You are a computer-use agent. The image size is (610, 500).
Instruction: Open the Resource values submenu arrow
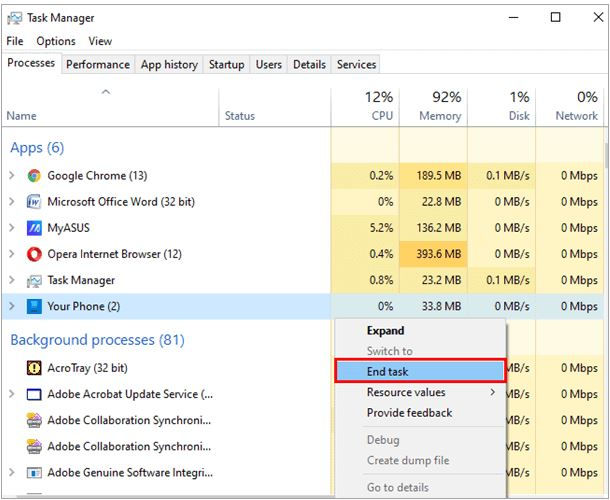pyautogui.click(x=493, y=392)
